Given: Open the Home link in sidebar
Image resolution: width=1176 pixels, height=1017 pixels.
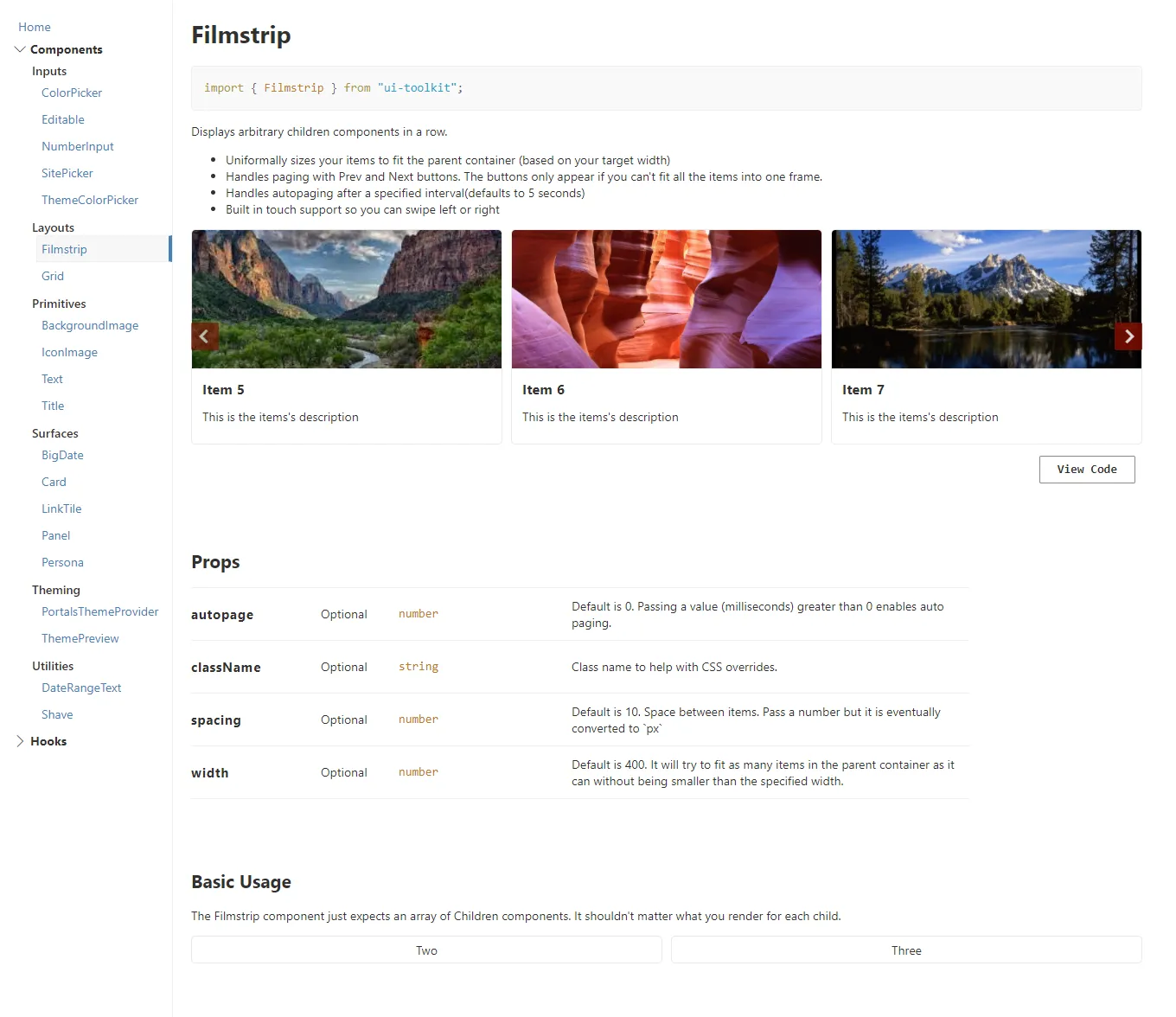Looking at the screenshot, I should [x=35, y=27].
